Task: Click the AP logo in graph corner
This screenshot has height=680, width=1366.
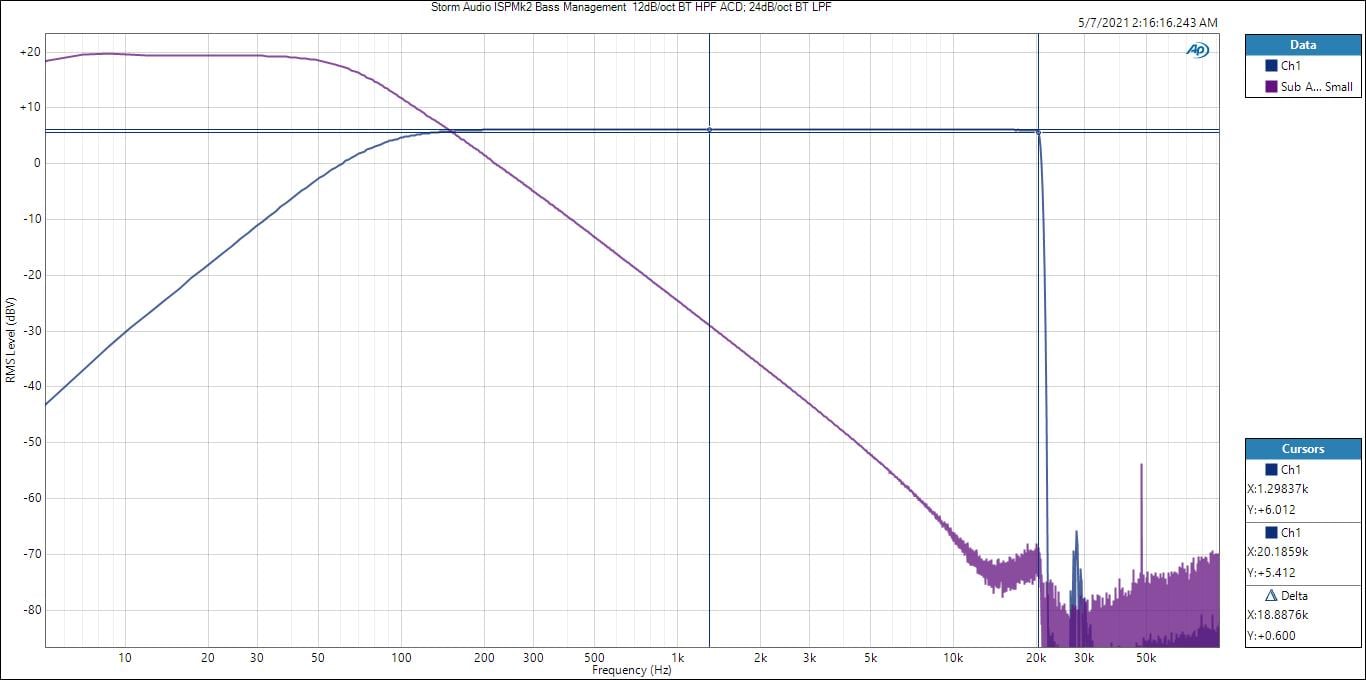Action: 1197,50
